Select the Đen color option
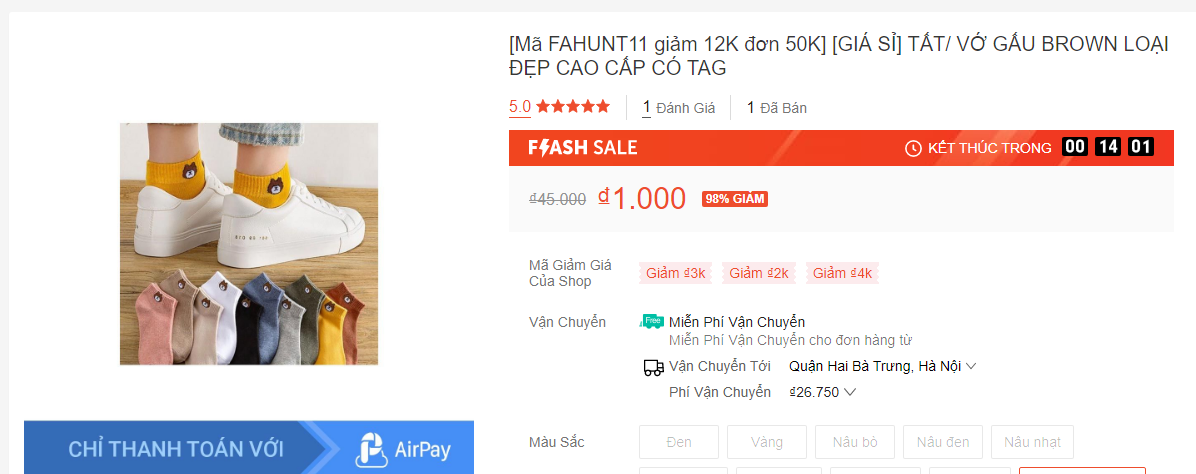Image resolution: width=1196 pixels, height=474 pixels. pyautogui.click(x=679, y=442)
